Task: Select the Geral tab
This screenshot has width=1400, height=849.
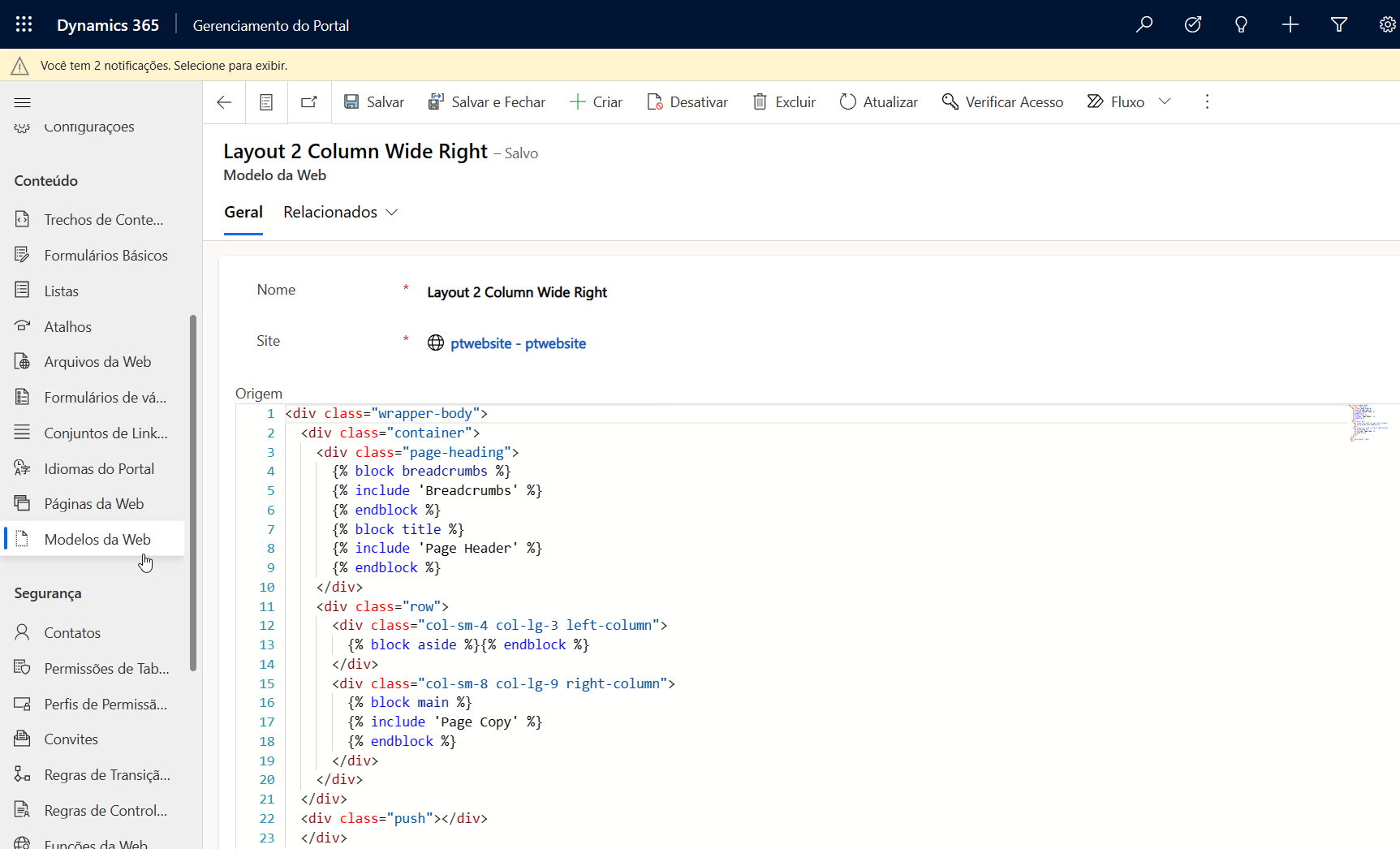Action: pyautogui.click(x=243, y=213)
